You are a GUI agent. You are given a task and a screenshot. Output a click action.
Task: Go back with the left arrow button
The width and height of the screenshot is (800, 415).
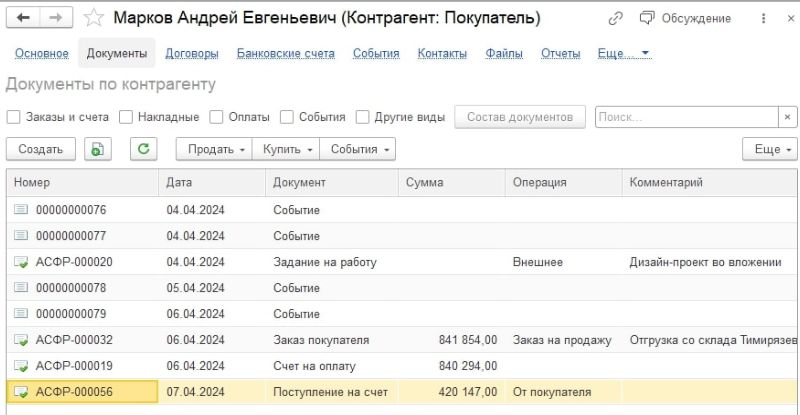[22, 18]
